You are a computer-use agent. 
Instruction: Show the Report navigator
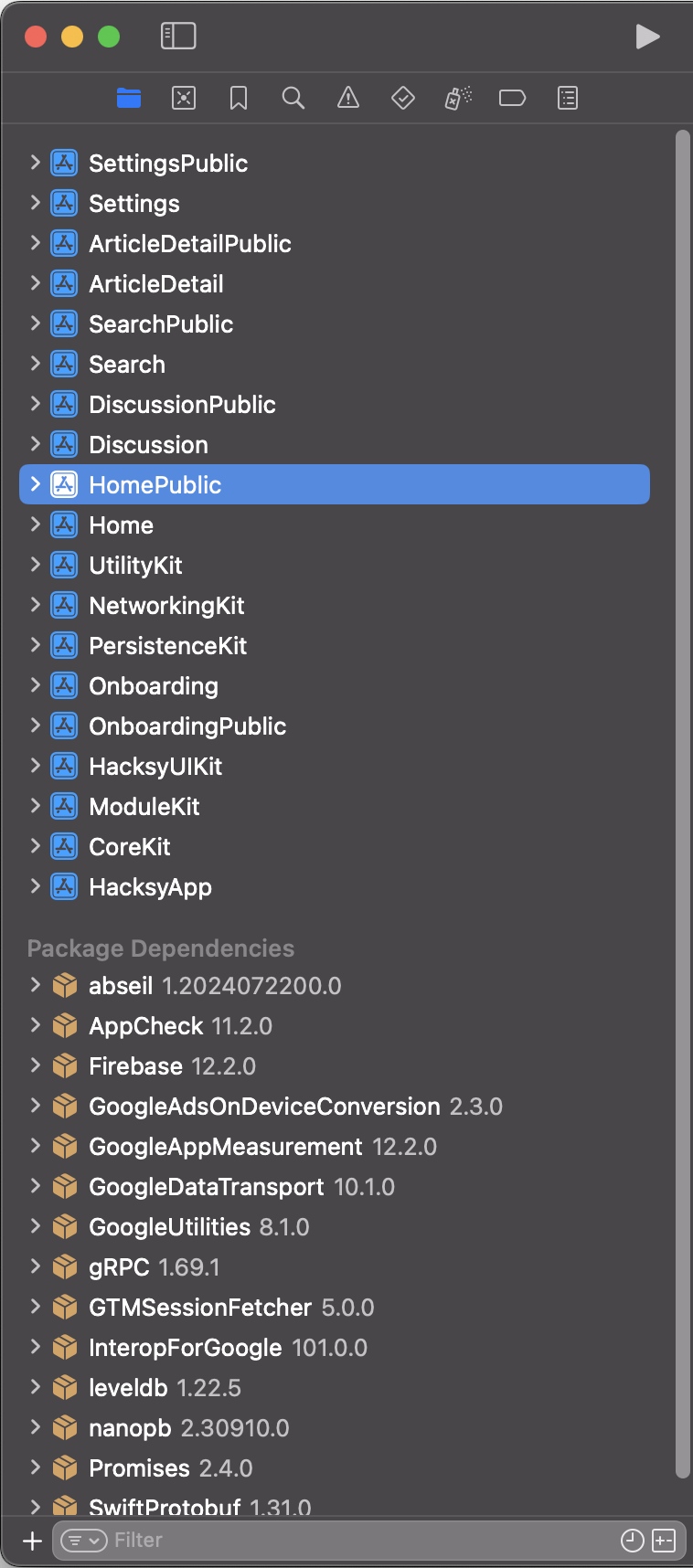pyautogui.click(x=568, y=98)
